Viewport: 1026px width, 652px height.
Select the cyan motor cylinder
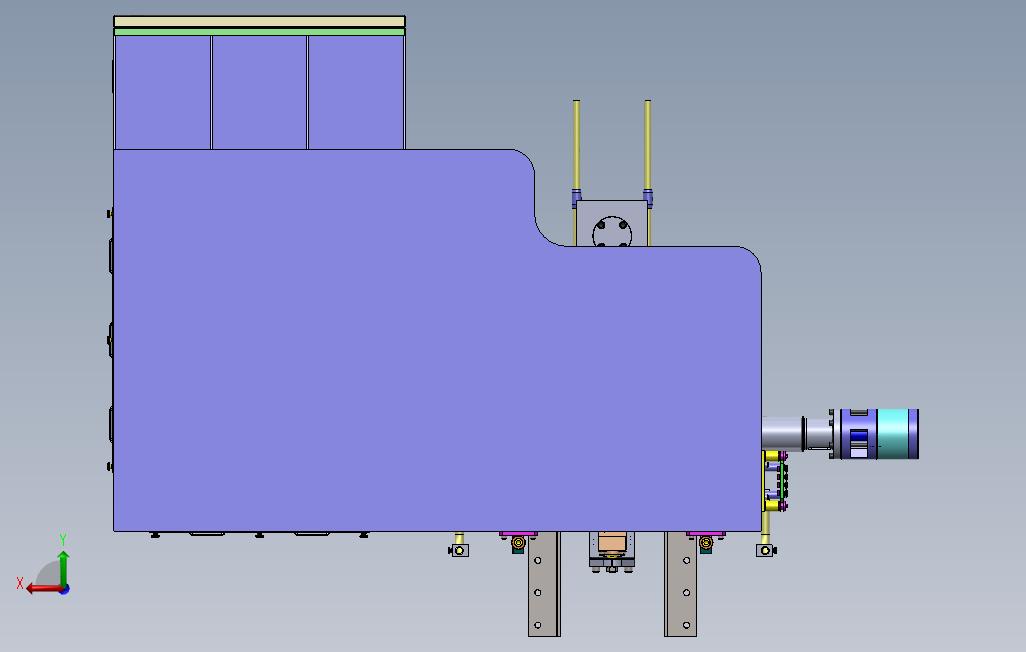click(x=893, y=433)
